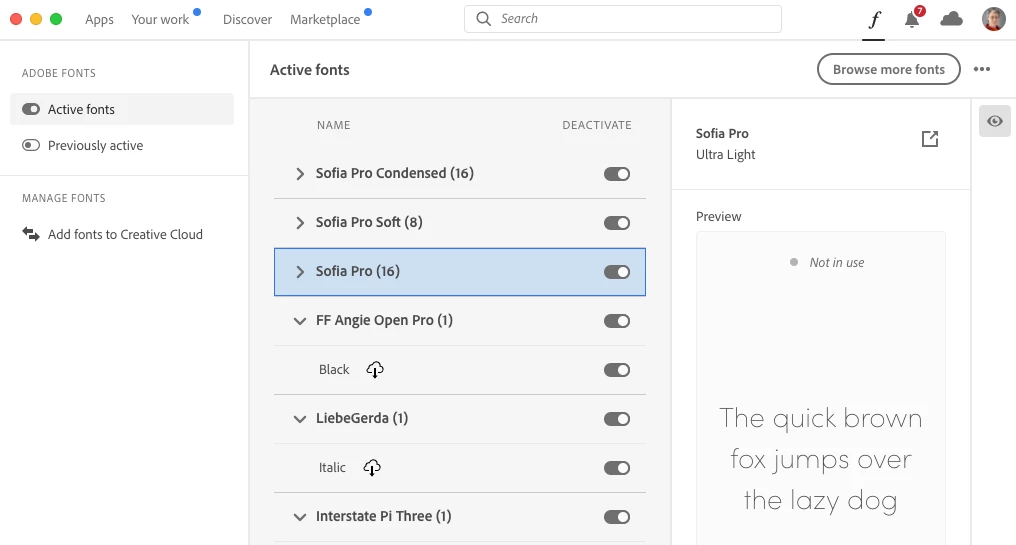The width and height of the screenshot is (1016, 545).
Task: Focus the Search input field
Action: point(623,19)
